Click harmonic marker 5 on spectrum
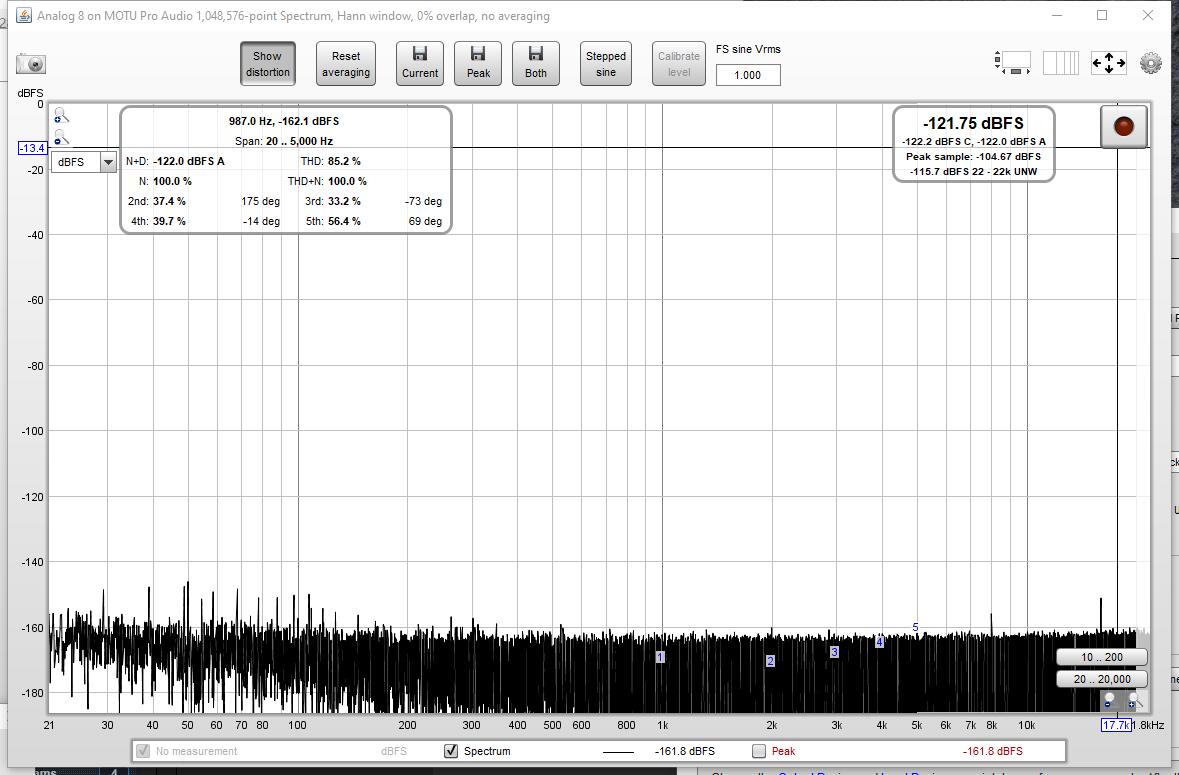This screenshot has height=775, width=1179. (915, 627)
